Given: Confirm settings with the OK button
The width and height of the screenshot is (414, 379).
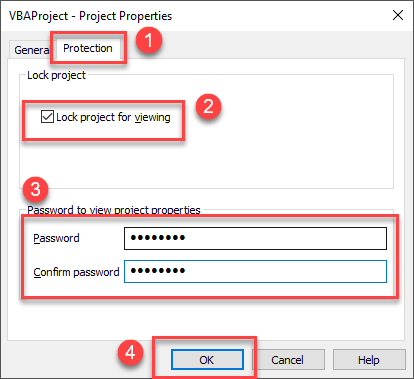Looking at the screenshot, I should click(x=207, y=360).
